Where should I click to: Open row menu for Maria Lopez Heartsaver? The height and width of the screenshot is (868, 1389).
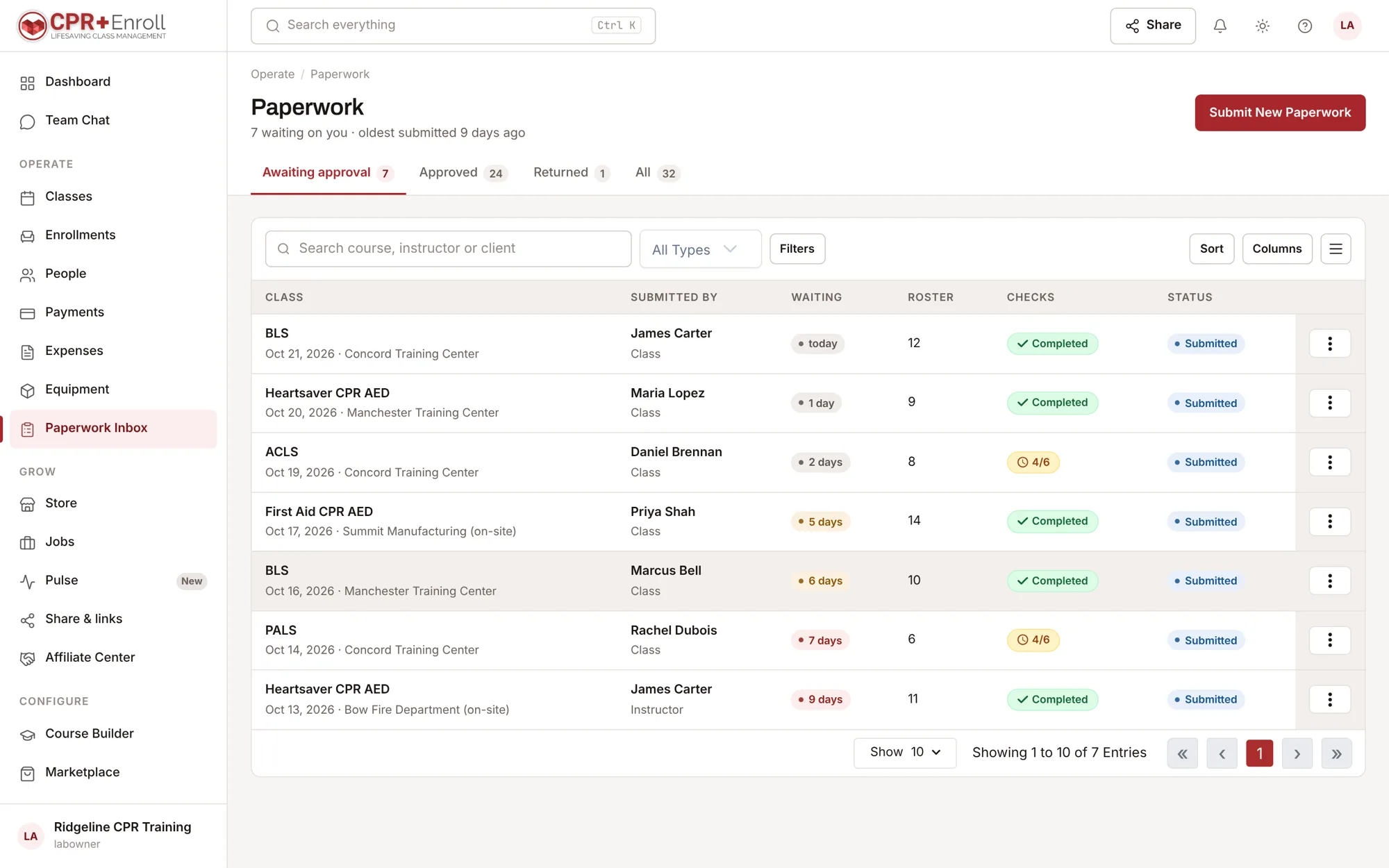[x=1329, y=403]
